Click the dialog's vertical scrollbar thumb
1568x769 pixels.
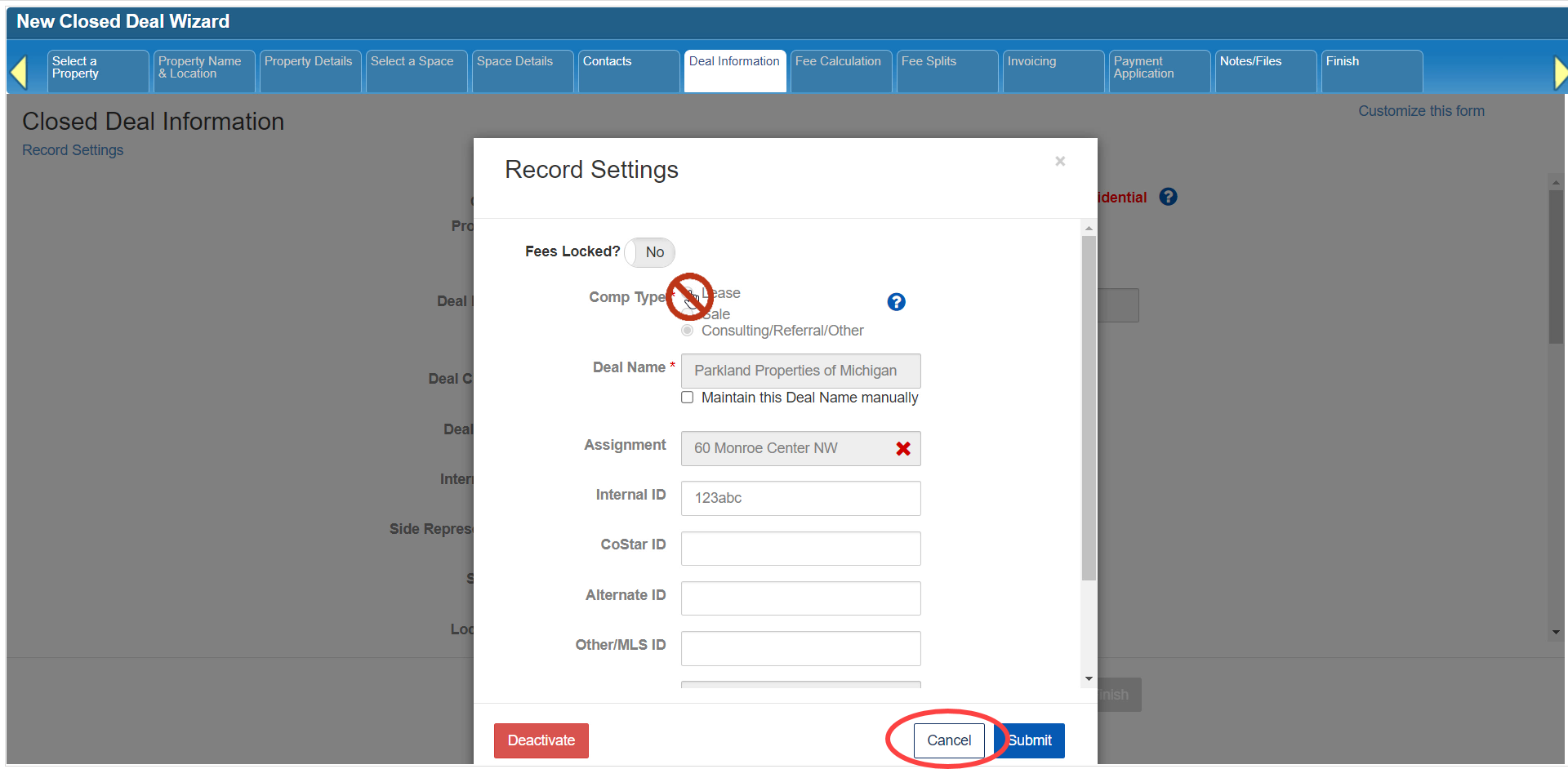pos(1088,408)
